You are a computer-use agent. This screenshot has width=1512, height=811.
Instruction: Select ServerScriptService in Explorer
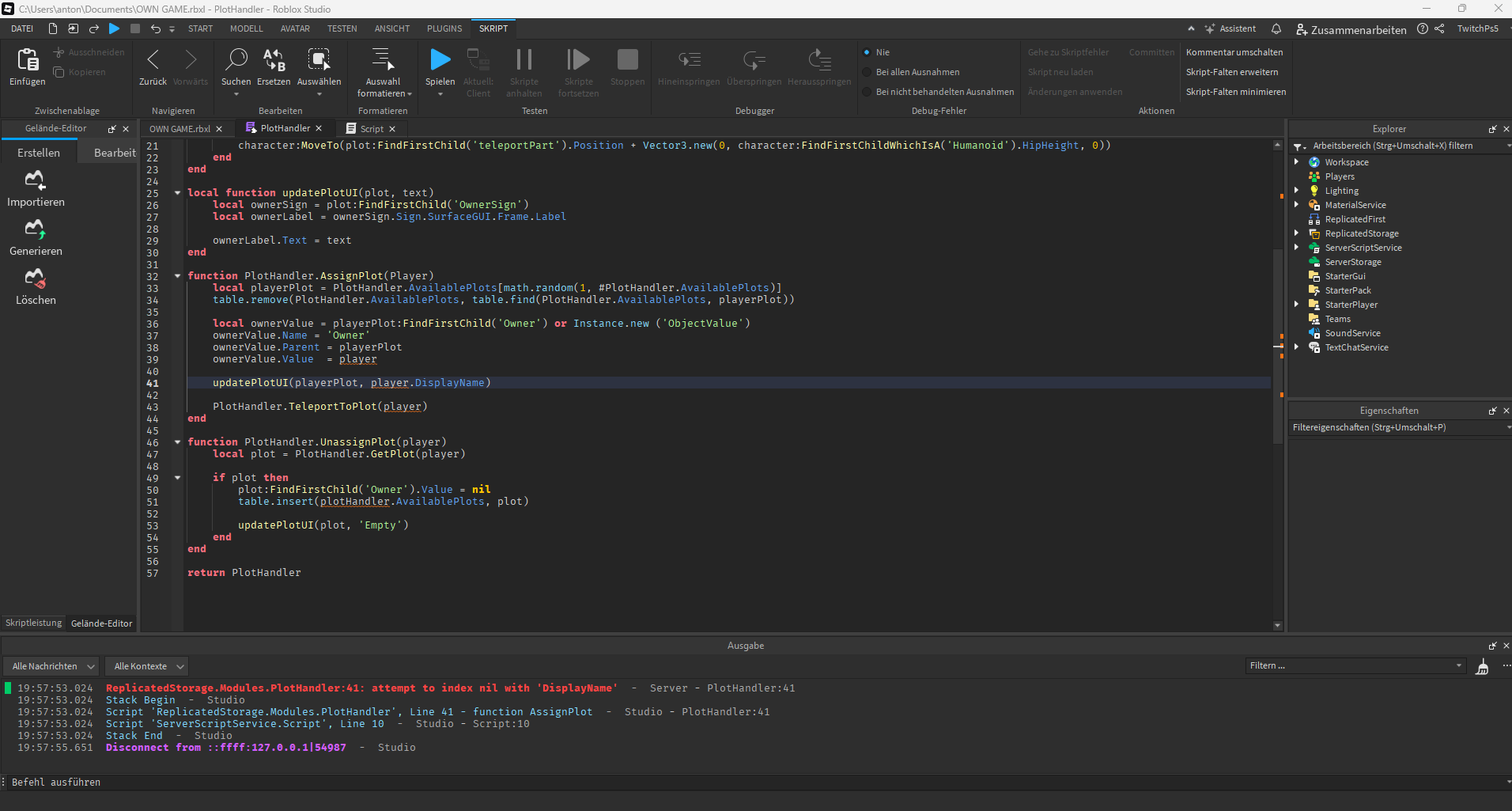click(x=1363, y=248)
